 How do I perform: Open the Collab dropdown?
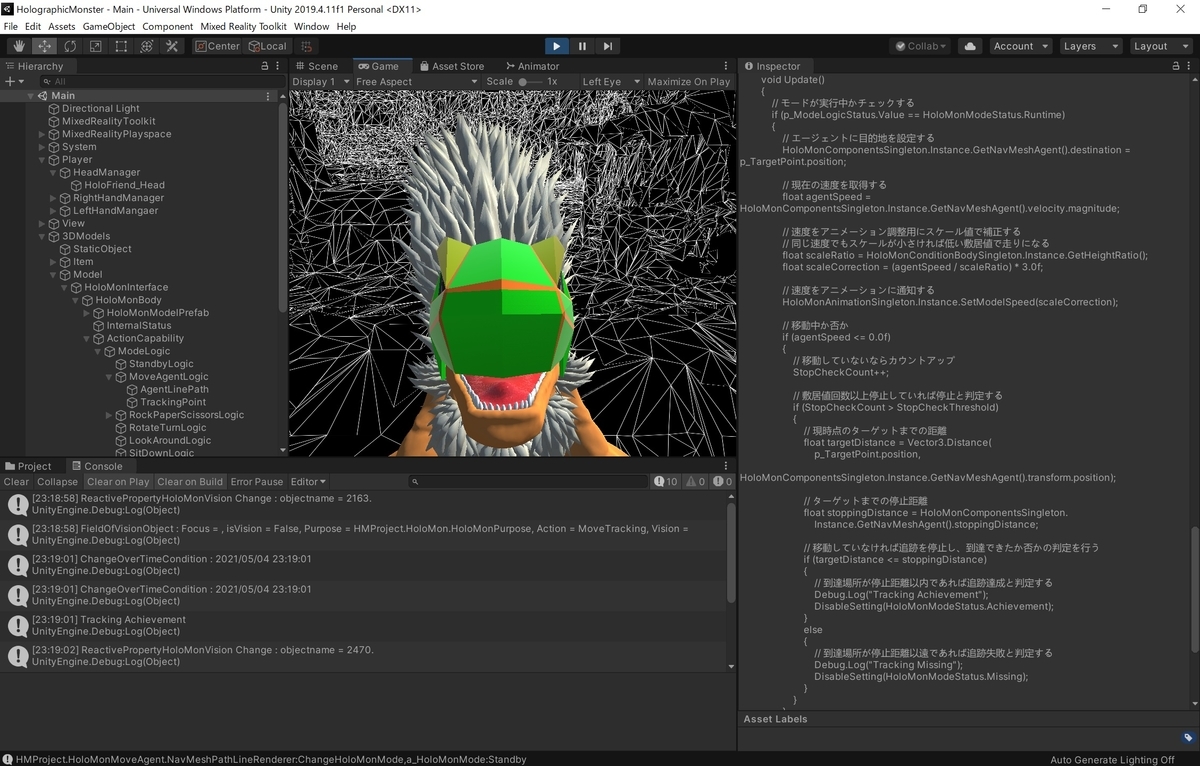[920, 46]
